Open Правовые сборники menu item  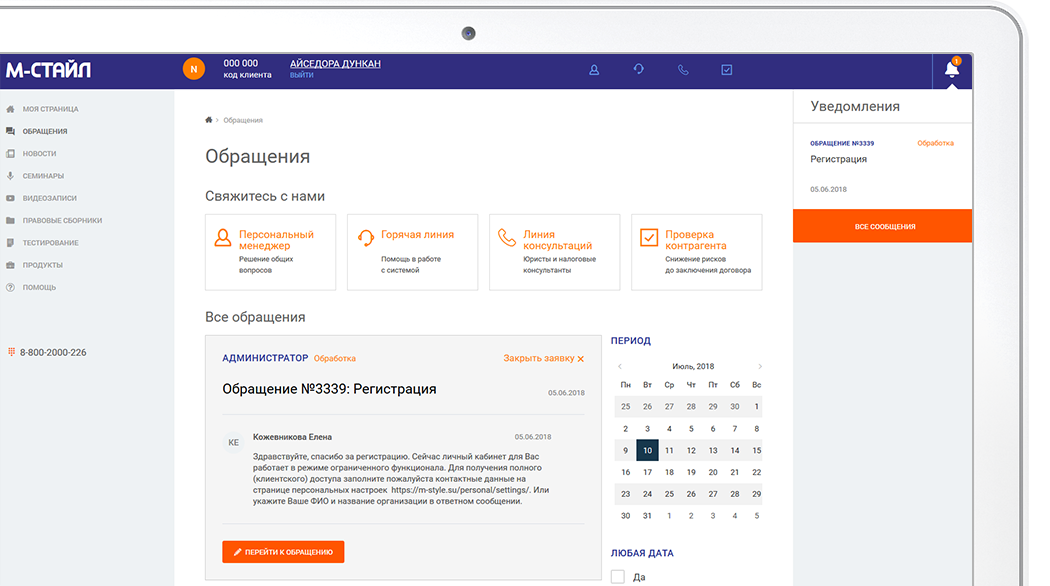(x=62, y=220)
